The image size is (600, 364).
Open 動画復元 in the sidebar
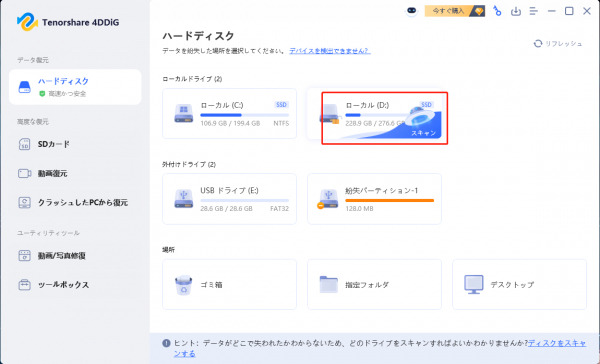(52, 173)
